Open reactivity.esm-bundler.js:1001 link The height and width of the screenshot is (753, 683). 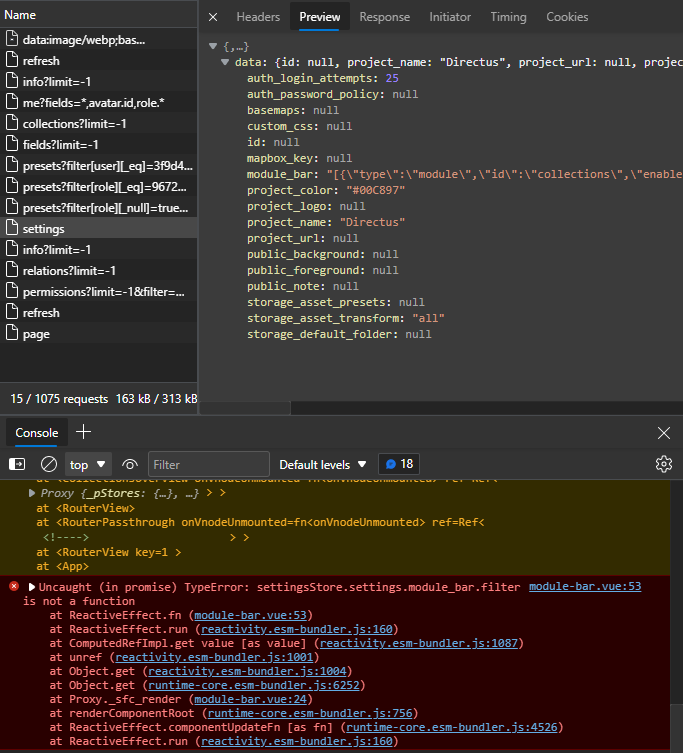coord(214,657)
